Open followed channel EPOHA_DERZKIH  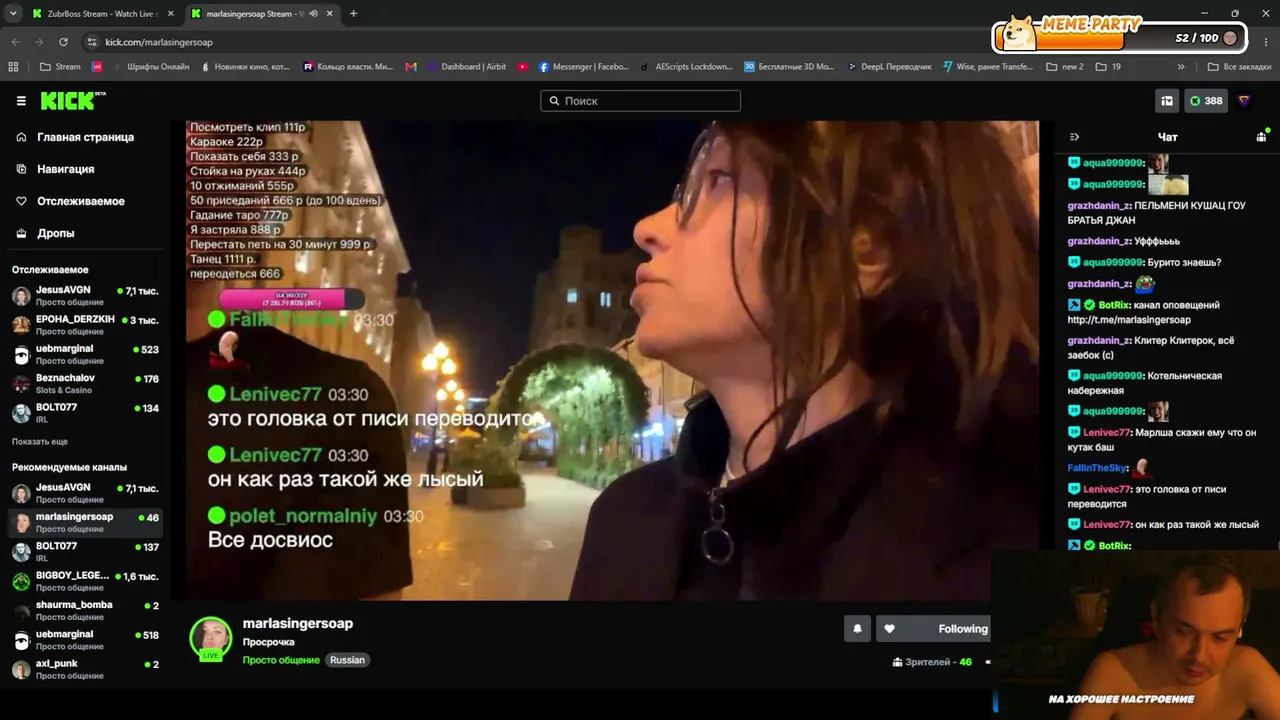pos(85,325)
